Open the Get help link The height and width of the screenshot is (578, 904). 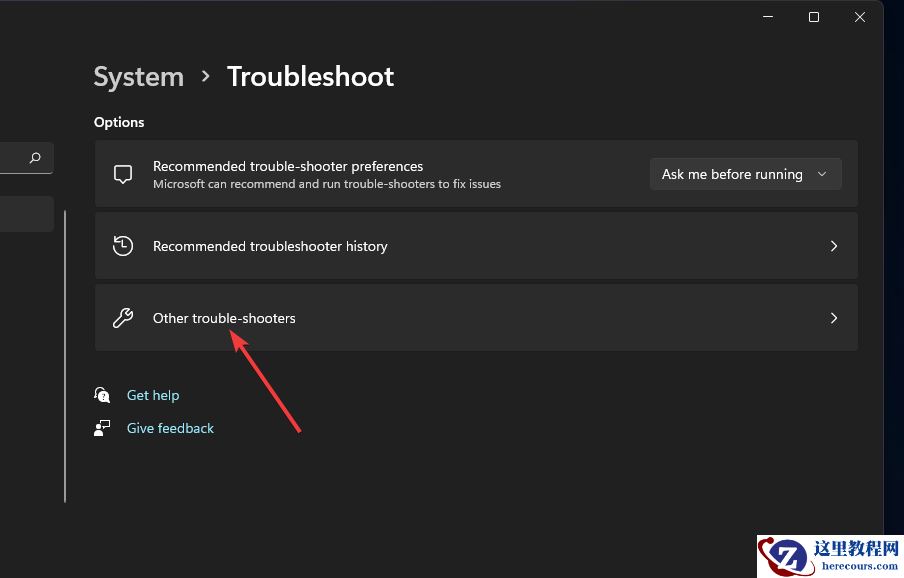[153, 395]
